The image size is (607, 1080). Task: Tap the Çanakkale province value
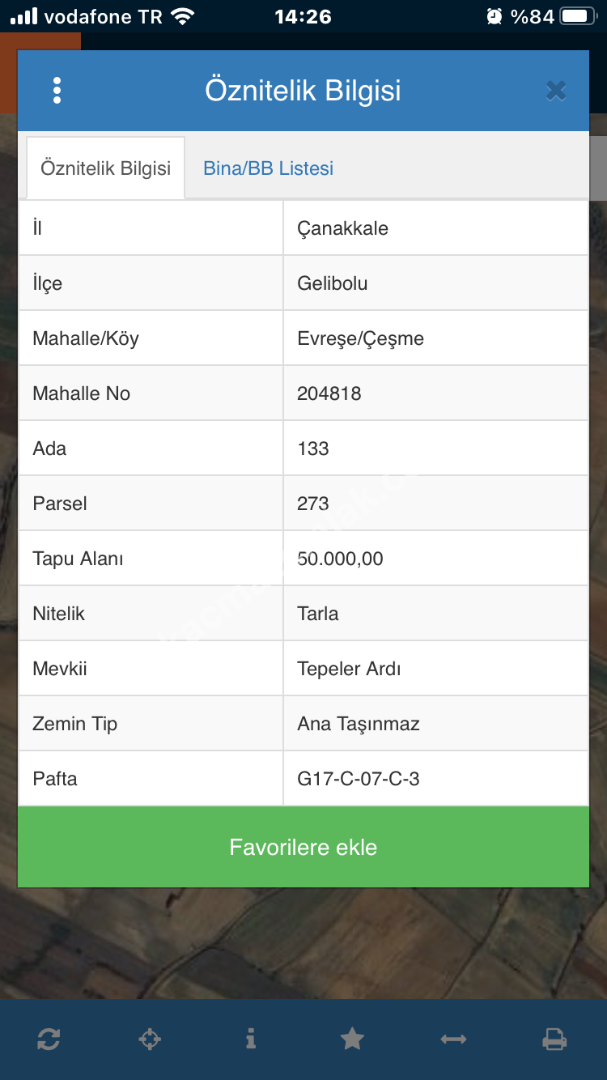coord(343,228)
